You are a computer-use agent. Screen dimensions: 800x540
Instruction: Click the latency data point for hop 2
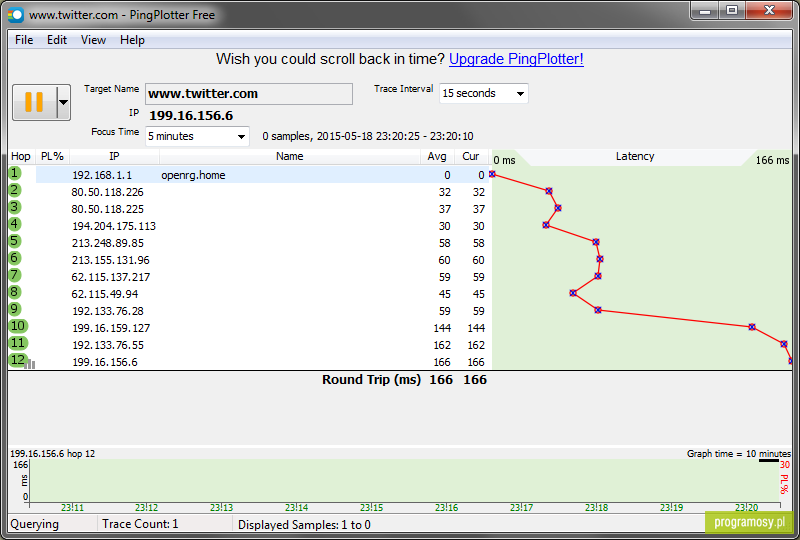coord(549,191)
